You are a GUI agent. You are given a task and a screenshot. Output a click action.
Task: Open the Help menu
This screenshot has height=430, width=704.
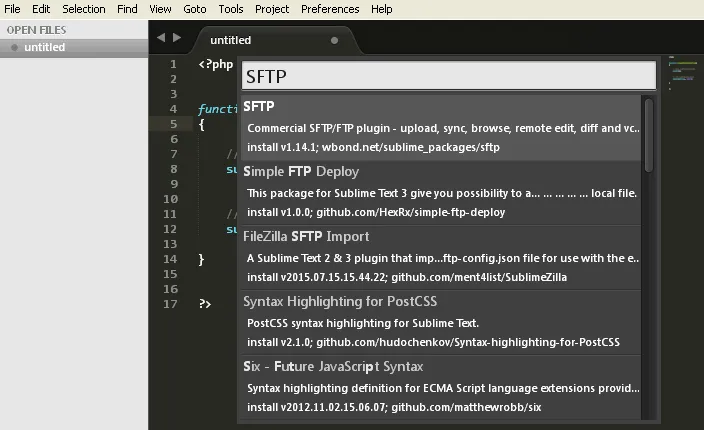click(x=382, y=9)
